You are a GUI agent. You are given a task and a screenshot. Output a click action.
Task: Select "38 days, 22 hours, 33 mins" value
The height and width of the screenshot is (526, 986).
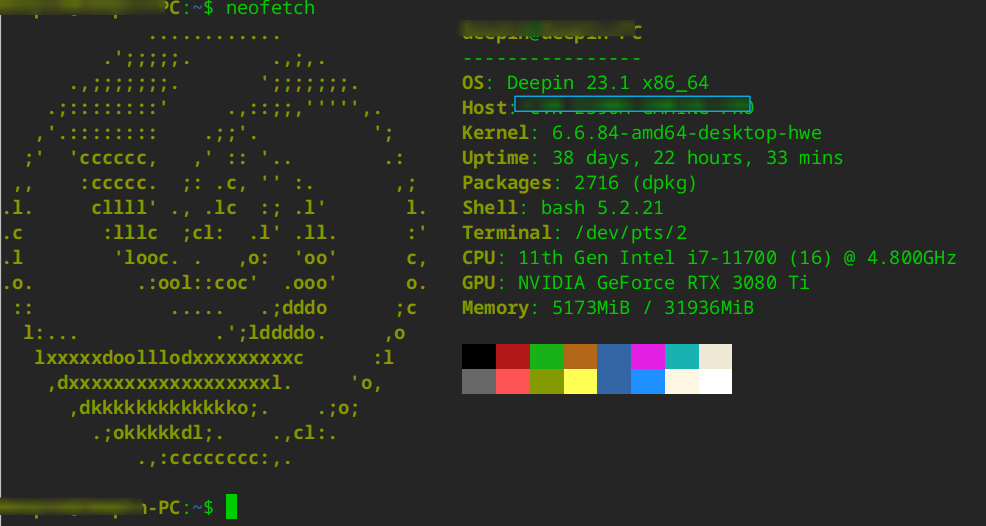tap(697, 157)
